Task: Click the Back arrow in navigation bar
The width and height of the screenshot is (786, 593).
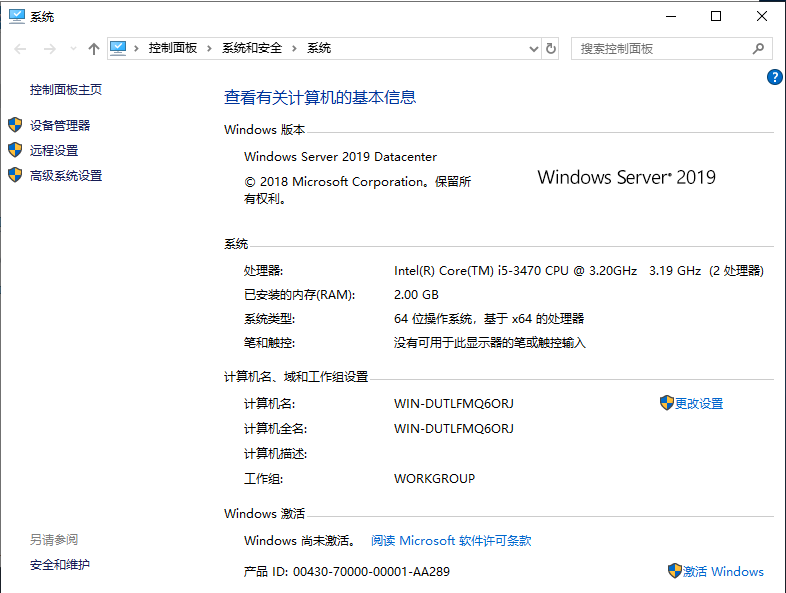Action: tap(20, 48)
